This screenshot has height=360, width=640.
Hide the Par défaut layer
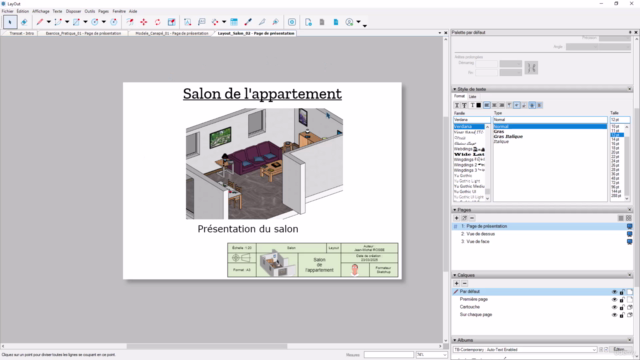coord(614,292)
